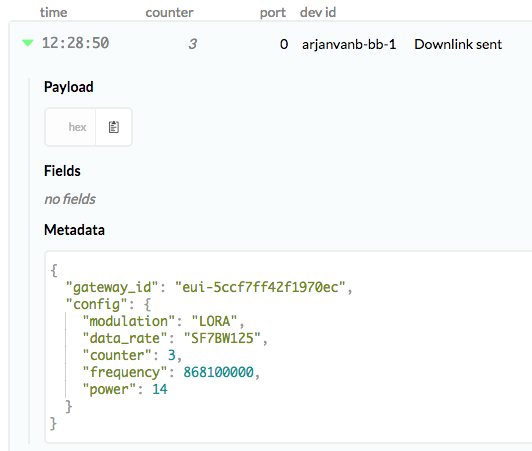532x451 pixels.
Task: Click the Fields section heading
Action: point(62,171)
